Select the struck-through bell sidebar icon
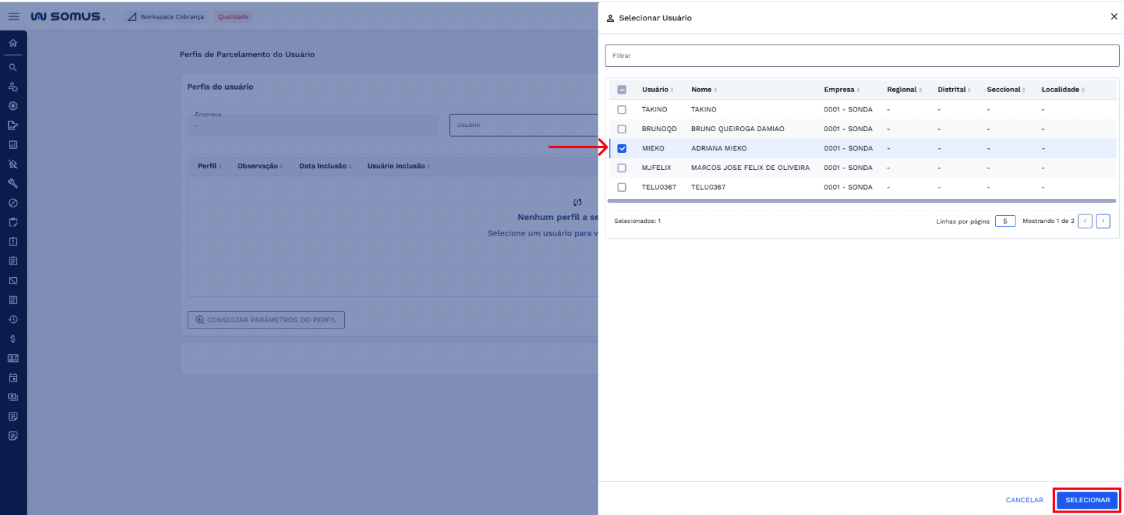 13,164
